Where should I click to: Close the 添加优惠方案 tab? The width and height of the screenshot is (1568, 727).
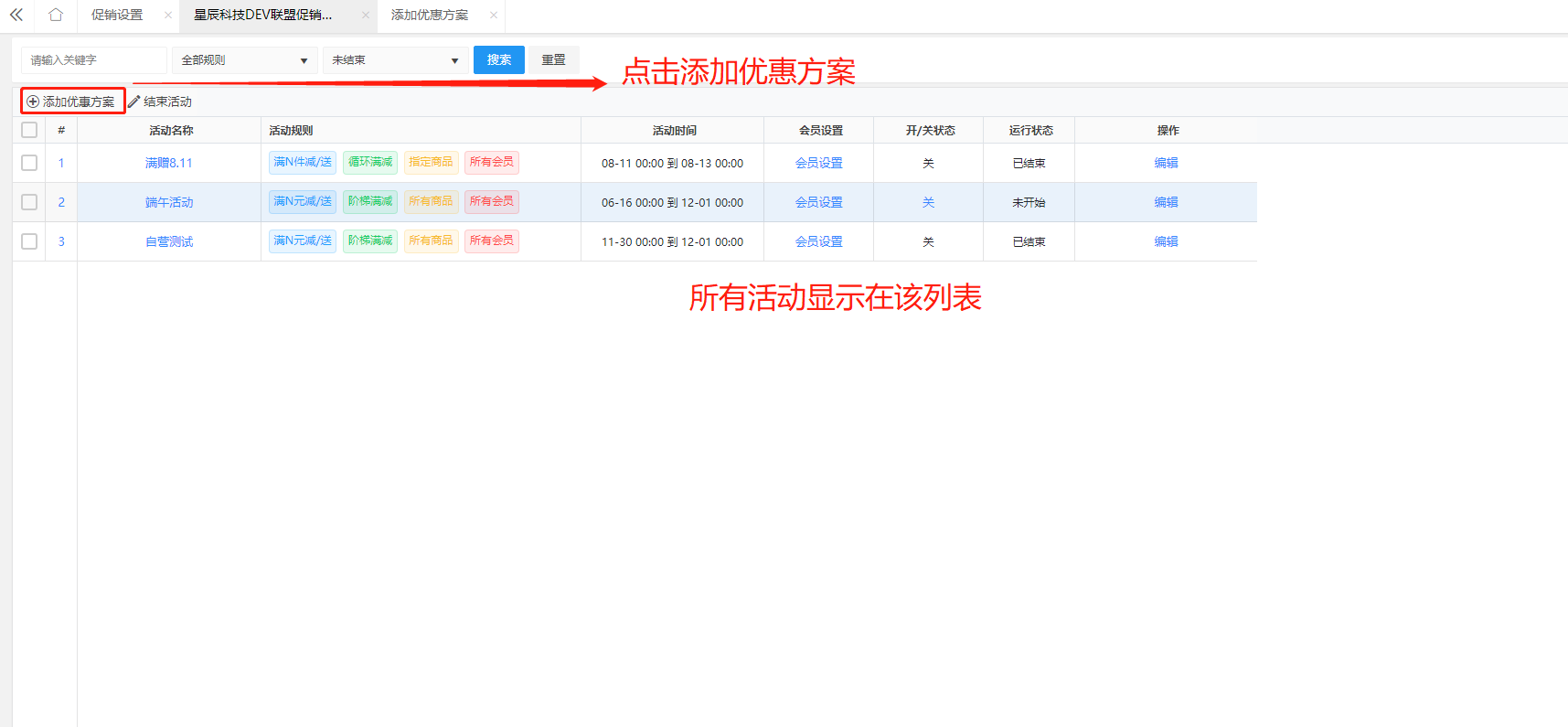(494, 15)
